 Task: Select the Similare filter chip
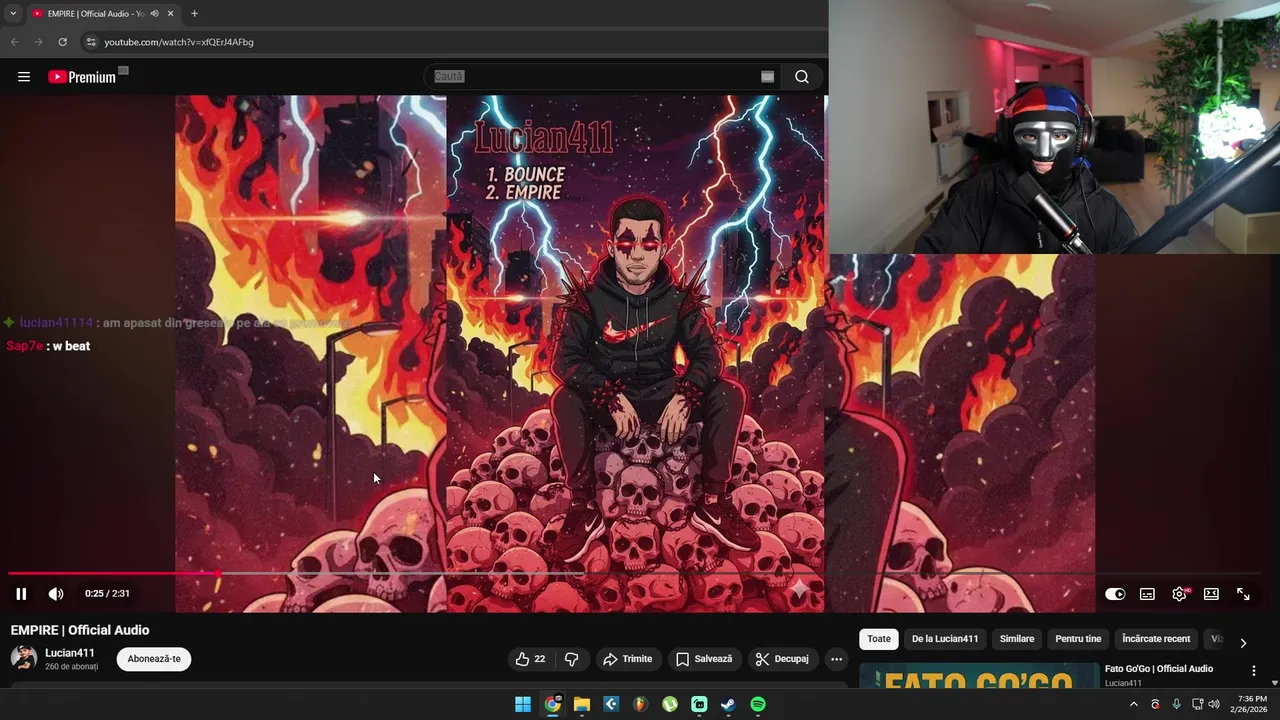(x=1017, y=639)
